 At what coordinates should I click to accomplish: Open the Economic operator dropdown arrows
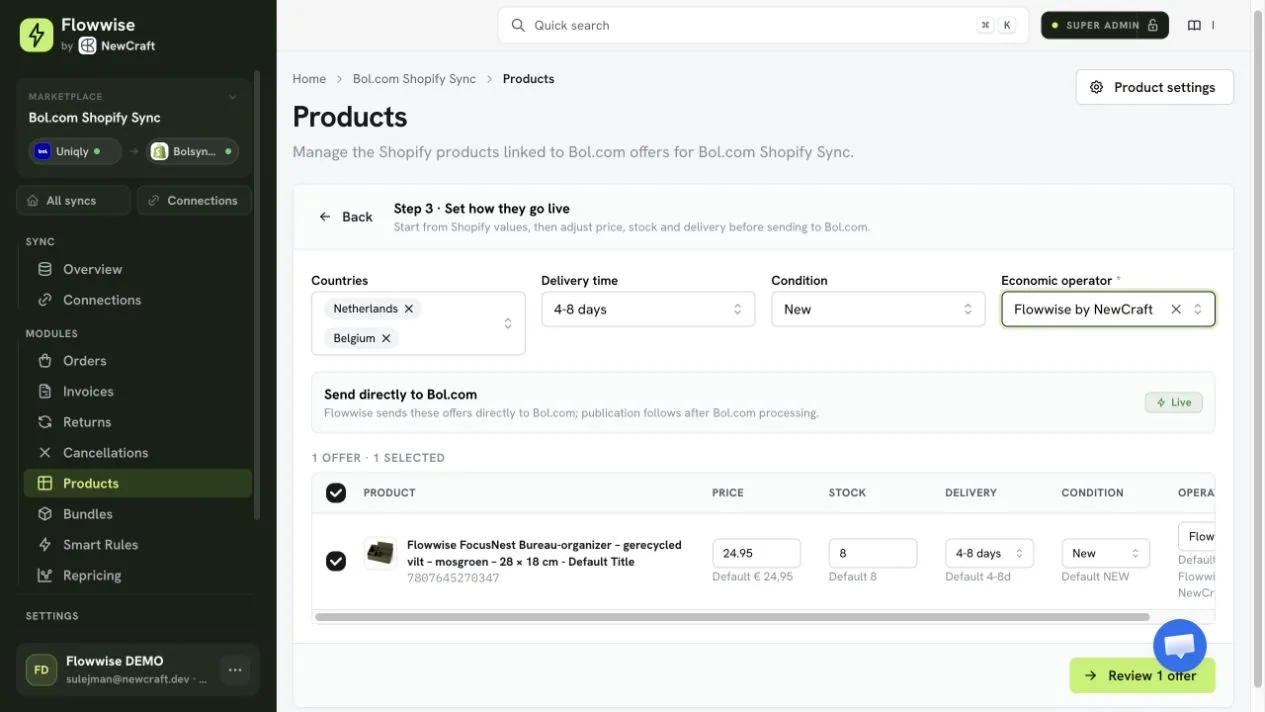[x=1198, y=309]
